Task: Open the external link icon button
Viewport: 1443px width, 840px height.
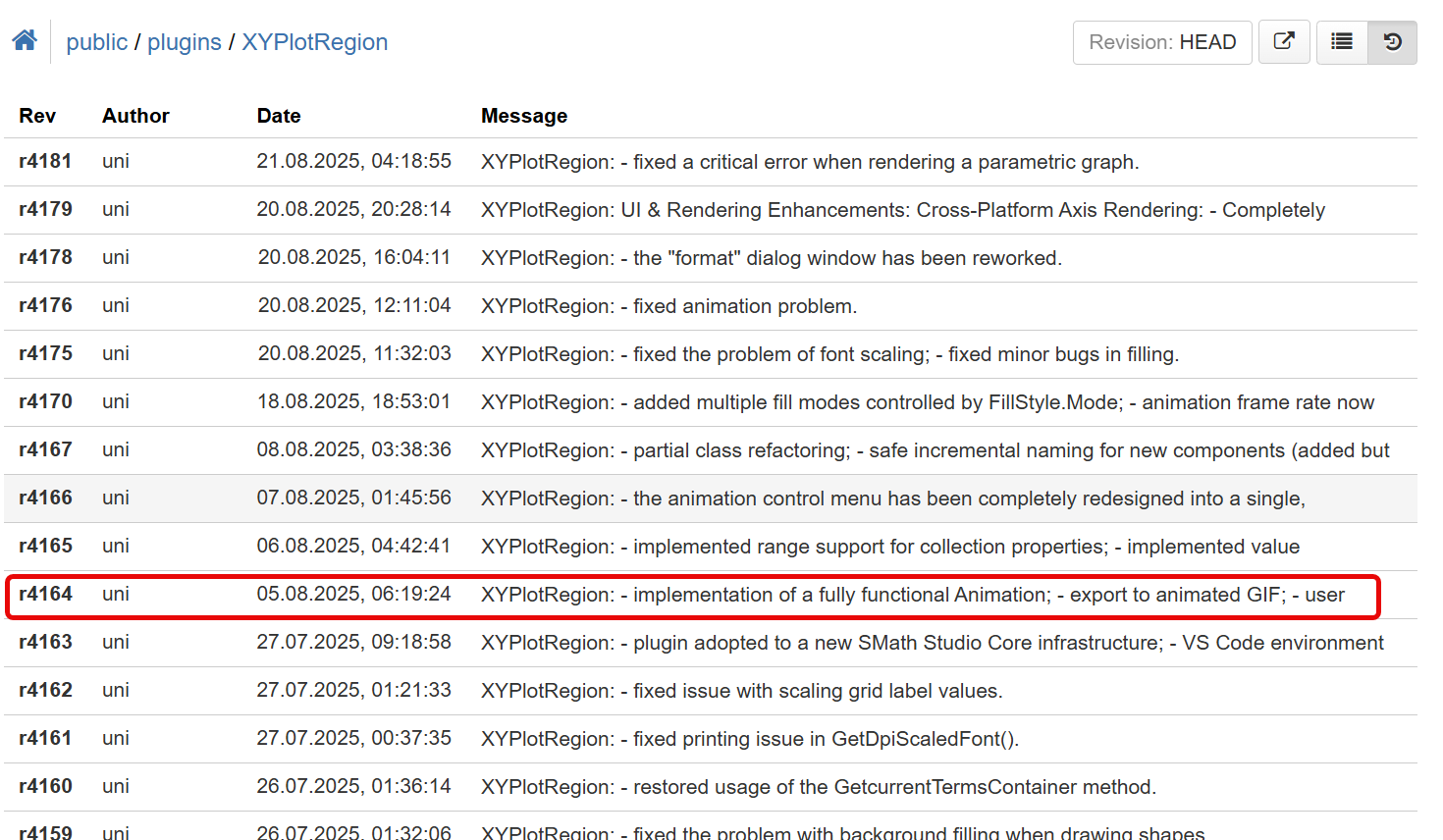Action: point(1284,42)
